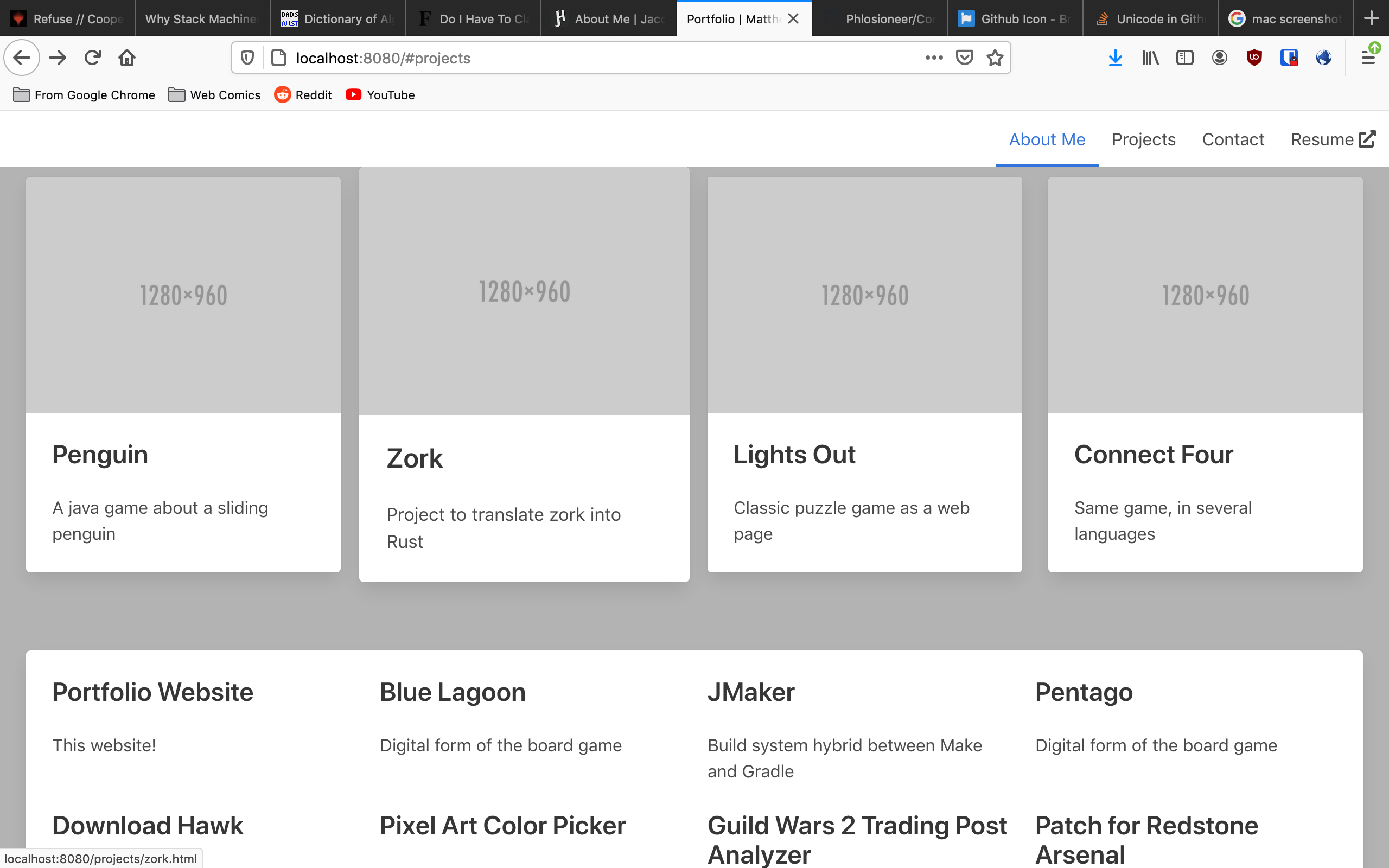Click the browser back arrow button
This screenshot has width=1389, height=868.
[22, 58]
